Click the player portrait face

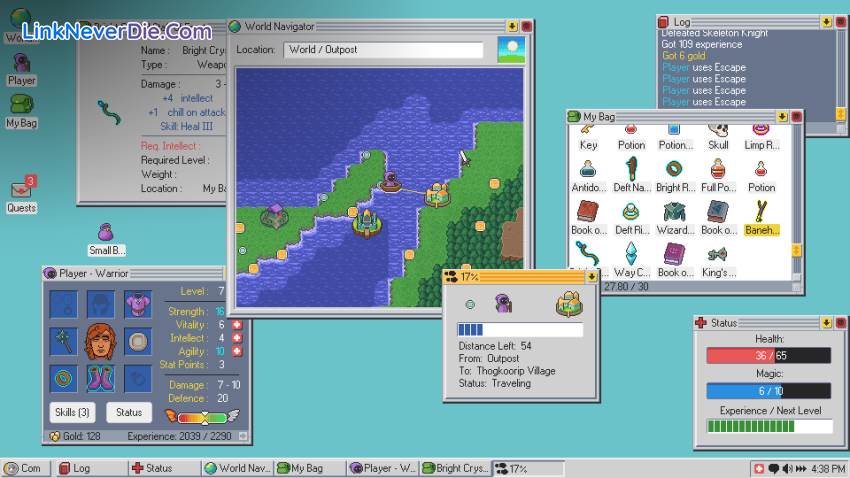coord(101,341)
